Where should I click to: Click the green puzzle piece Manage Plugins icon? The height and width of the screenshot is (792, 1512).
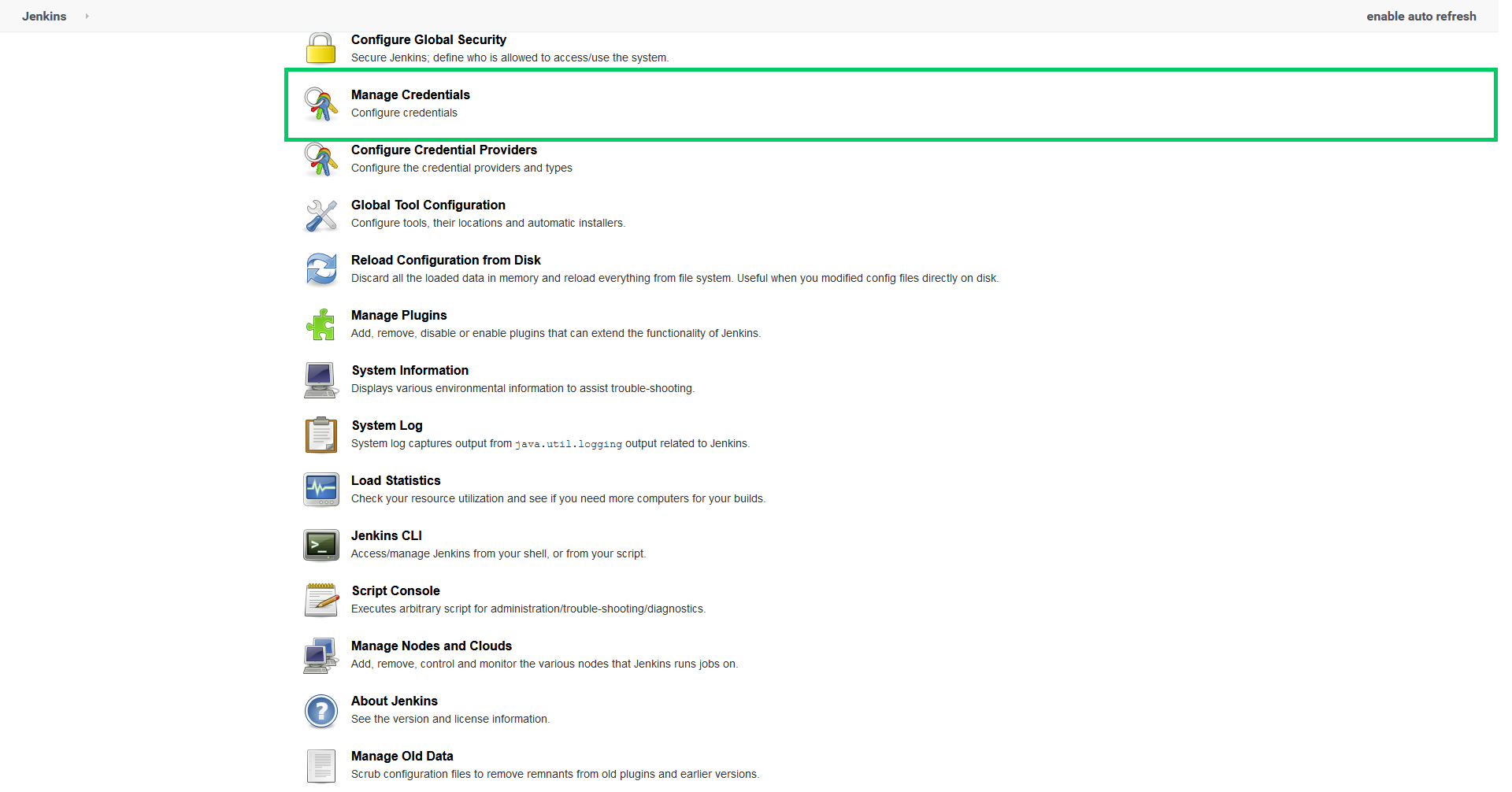click(x=321, y=324)
